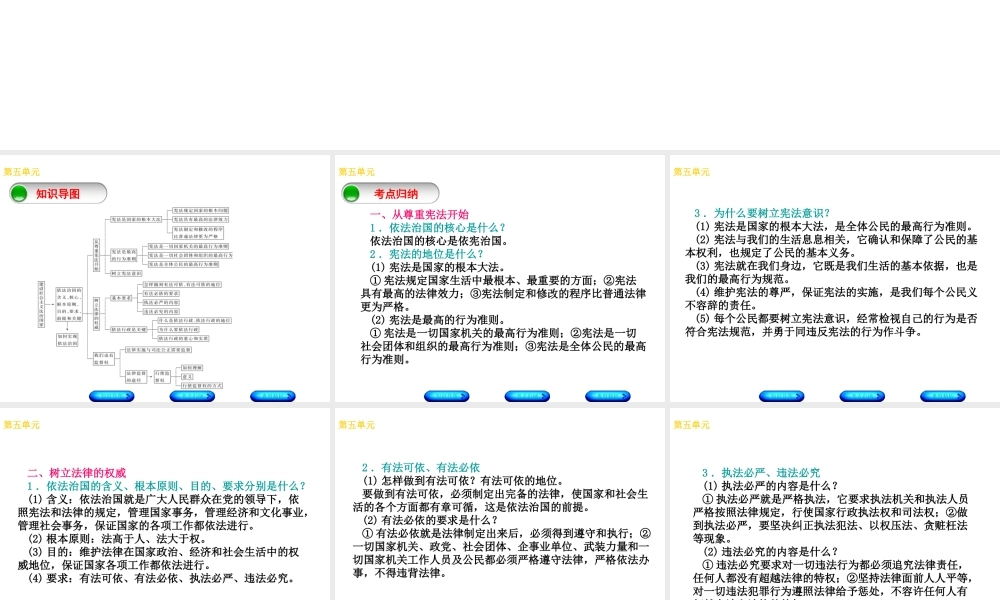Viewport: 1000px width, 600px height.
Task: Click the line (2) 根本原则：法高于人、法大于权。
Action: point(117,539)
